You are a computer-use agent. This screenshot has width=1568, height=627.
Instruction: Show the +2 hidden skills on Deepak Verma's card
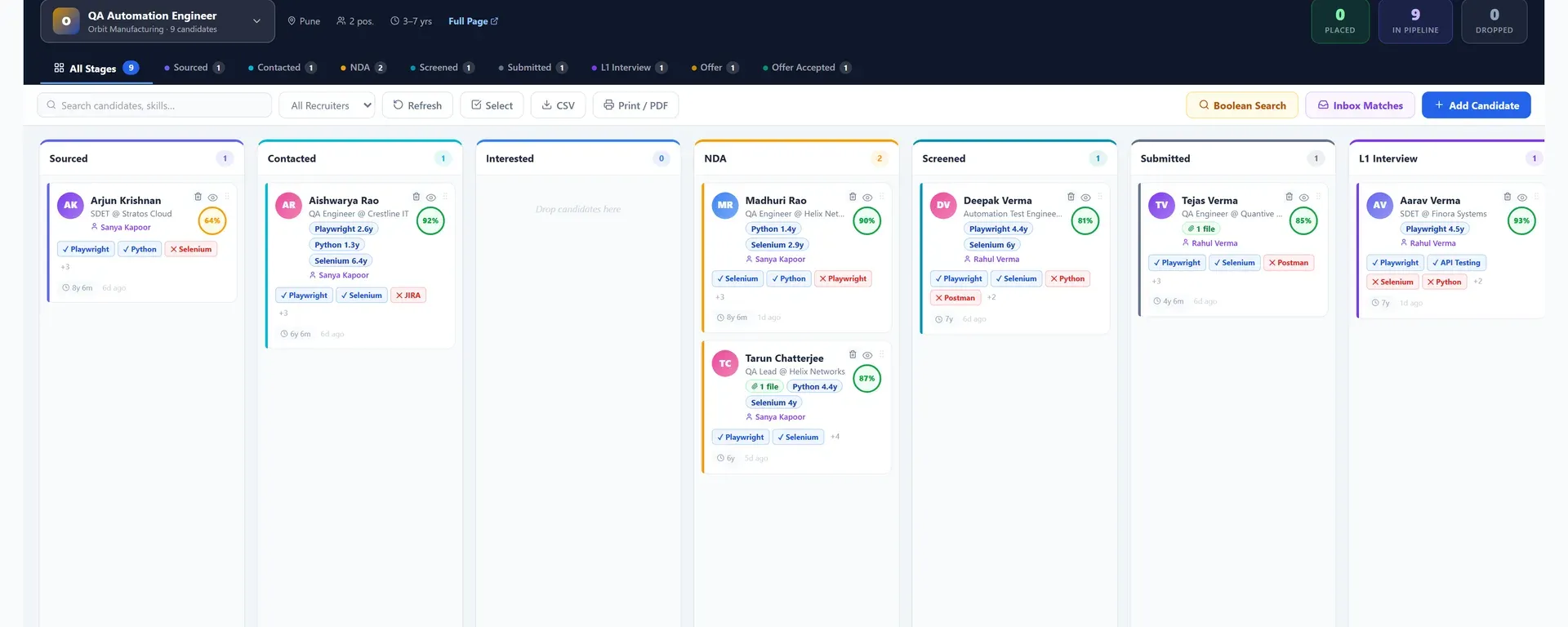coord(991,297)
